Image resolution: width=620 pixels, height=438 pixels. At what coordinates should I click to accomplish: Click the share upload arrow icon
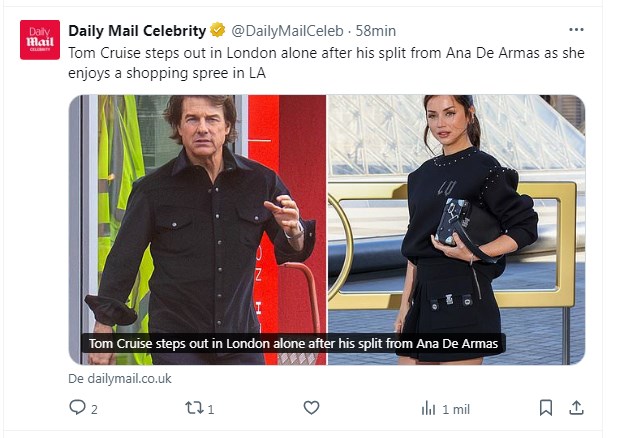coord(576,407)
